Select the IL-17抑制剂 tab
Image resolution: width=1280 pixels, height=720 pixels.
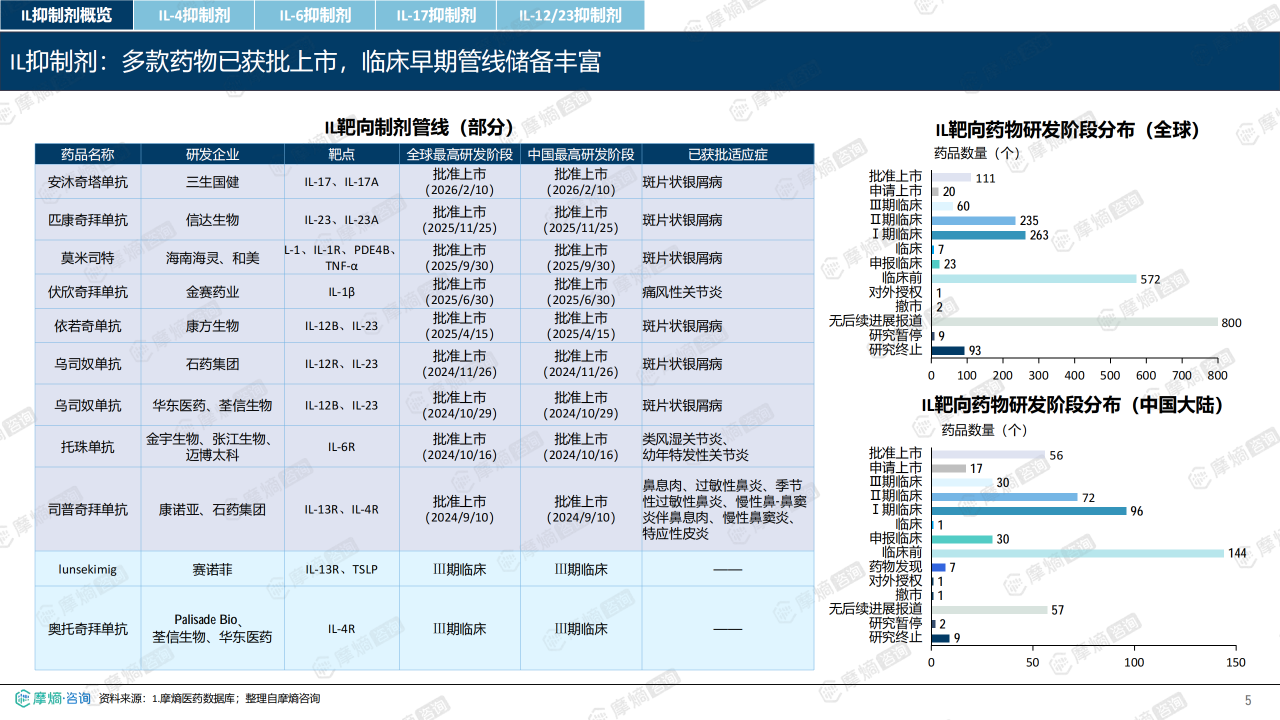[436, 15]
